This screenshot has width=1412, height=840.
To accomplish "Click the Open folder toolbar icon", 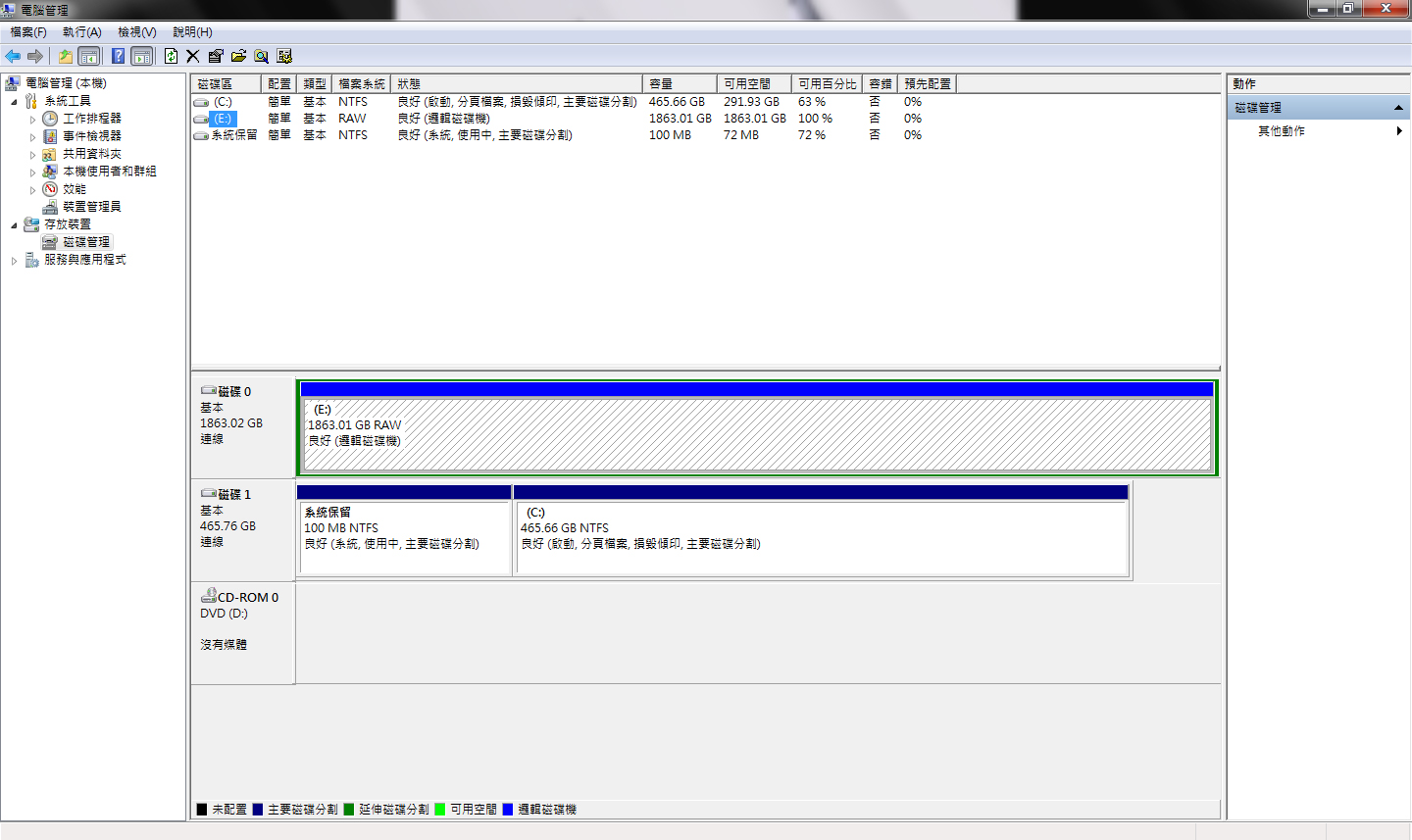I will pyautogui.click(x=238, y=57).
